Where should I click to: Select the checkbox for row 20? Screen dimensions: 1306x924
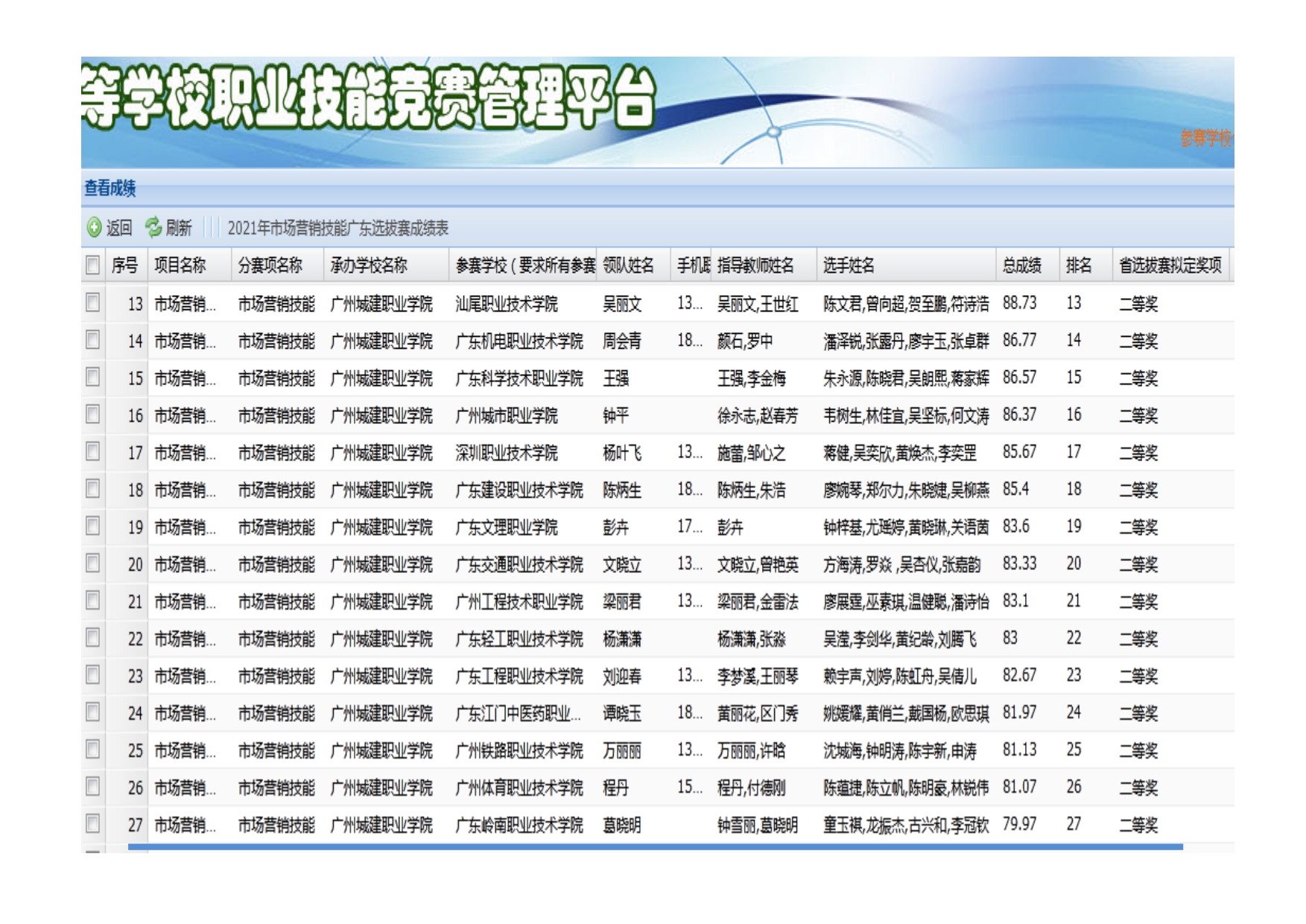pyautogui.click(x=93, y=563)
